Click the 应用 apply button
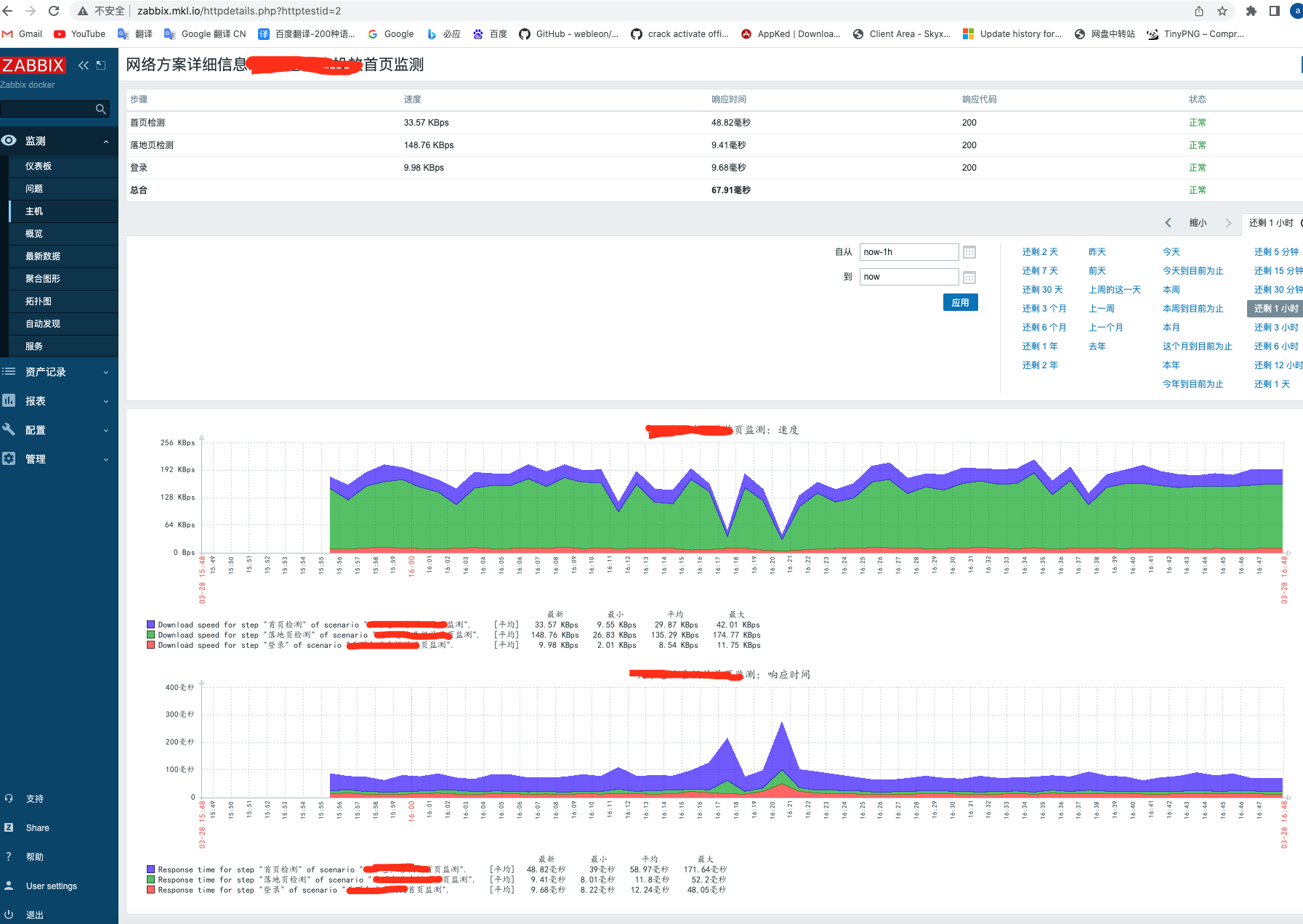1303x924 pixels. point(961,302)
